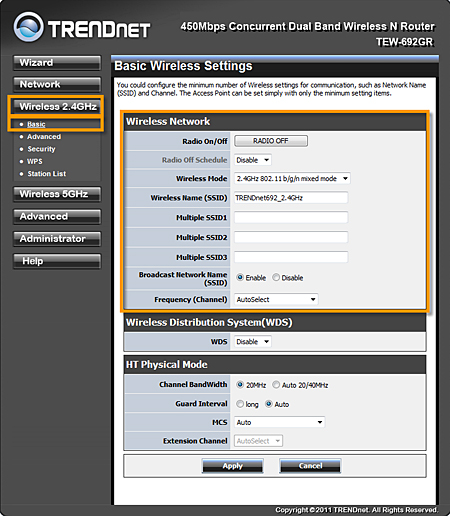The height and width of the screenshot is (516, 450).
Task: Expand MCS Auto dropdown
Action: [279, 422]
